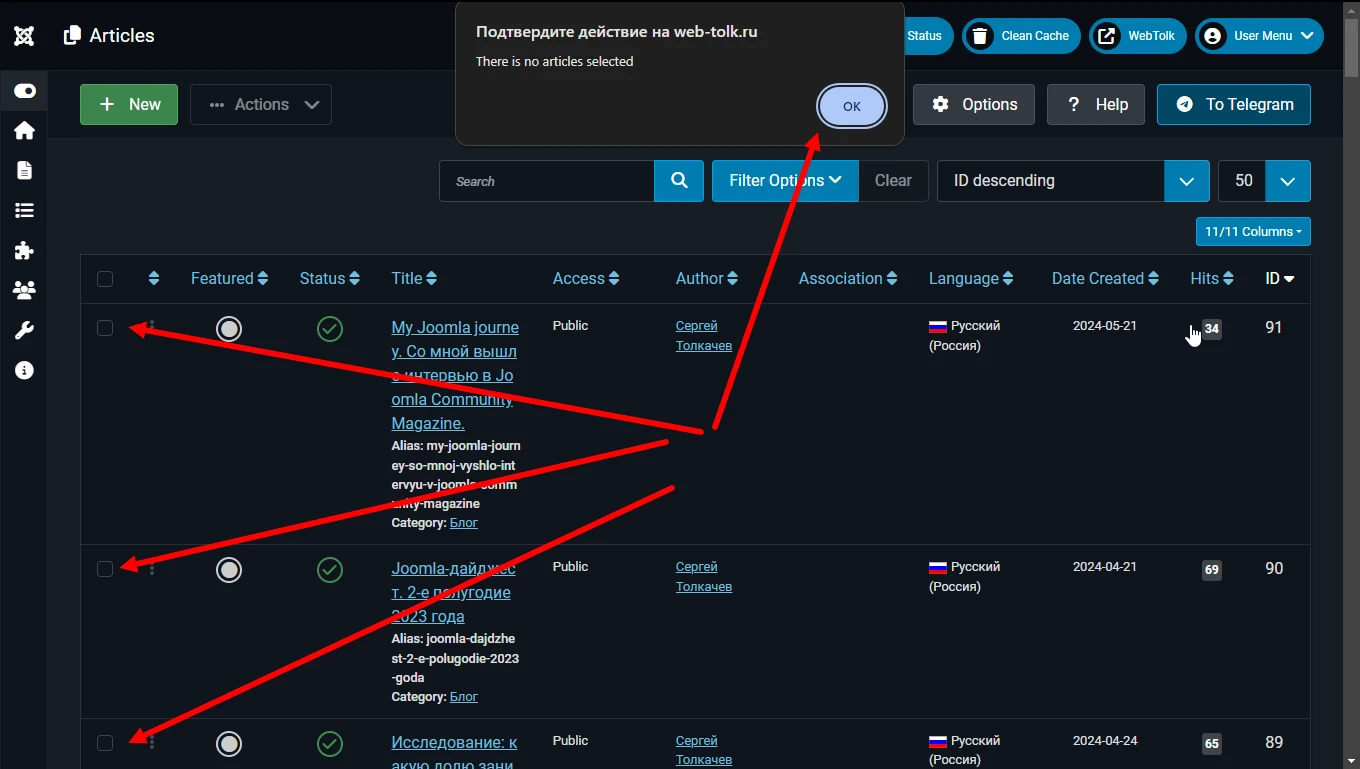This screenshot has height=769, width=1360.
Task: Click drag handle dots for article 91
Action: click(152, 328)
